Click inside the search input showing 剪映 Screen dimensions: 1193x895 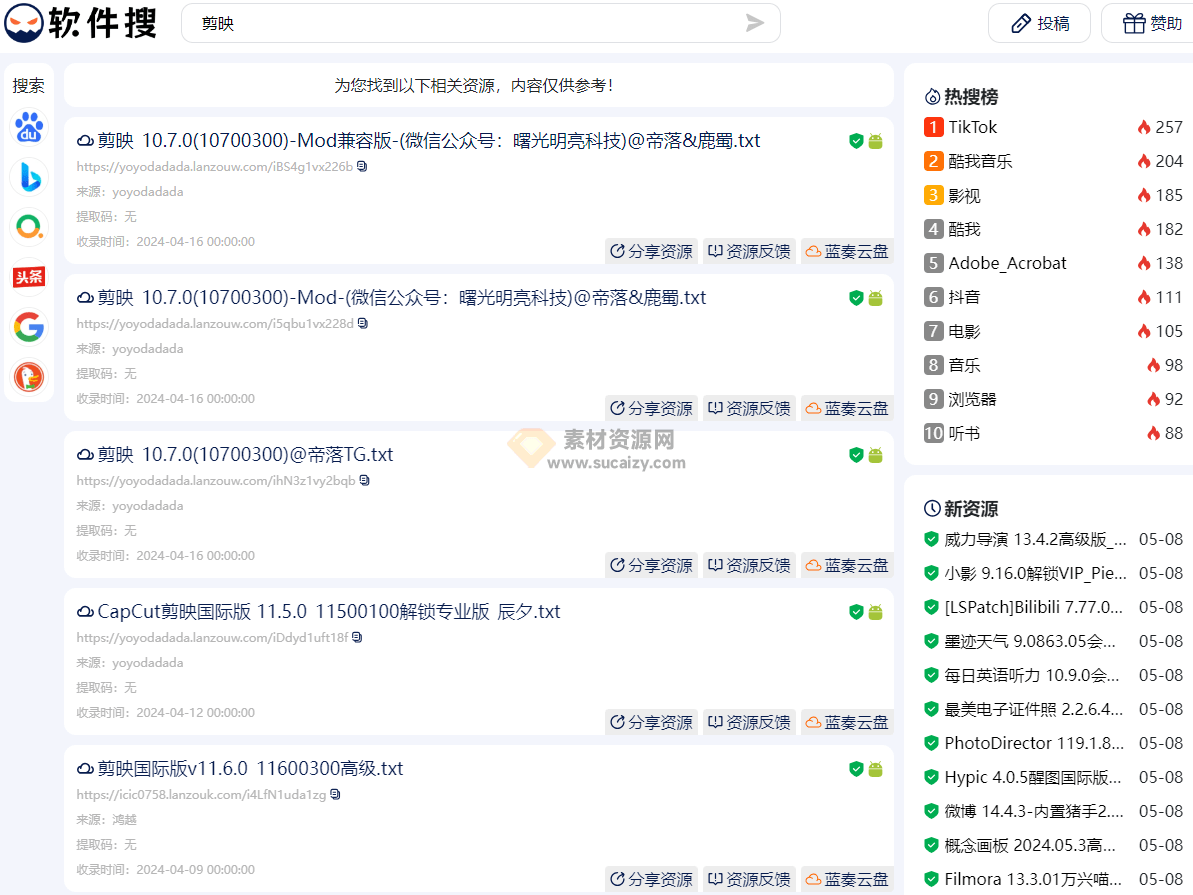[400, 23]
